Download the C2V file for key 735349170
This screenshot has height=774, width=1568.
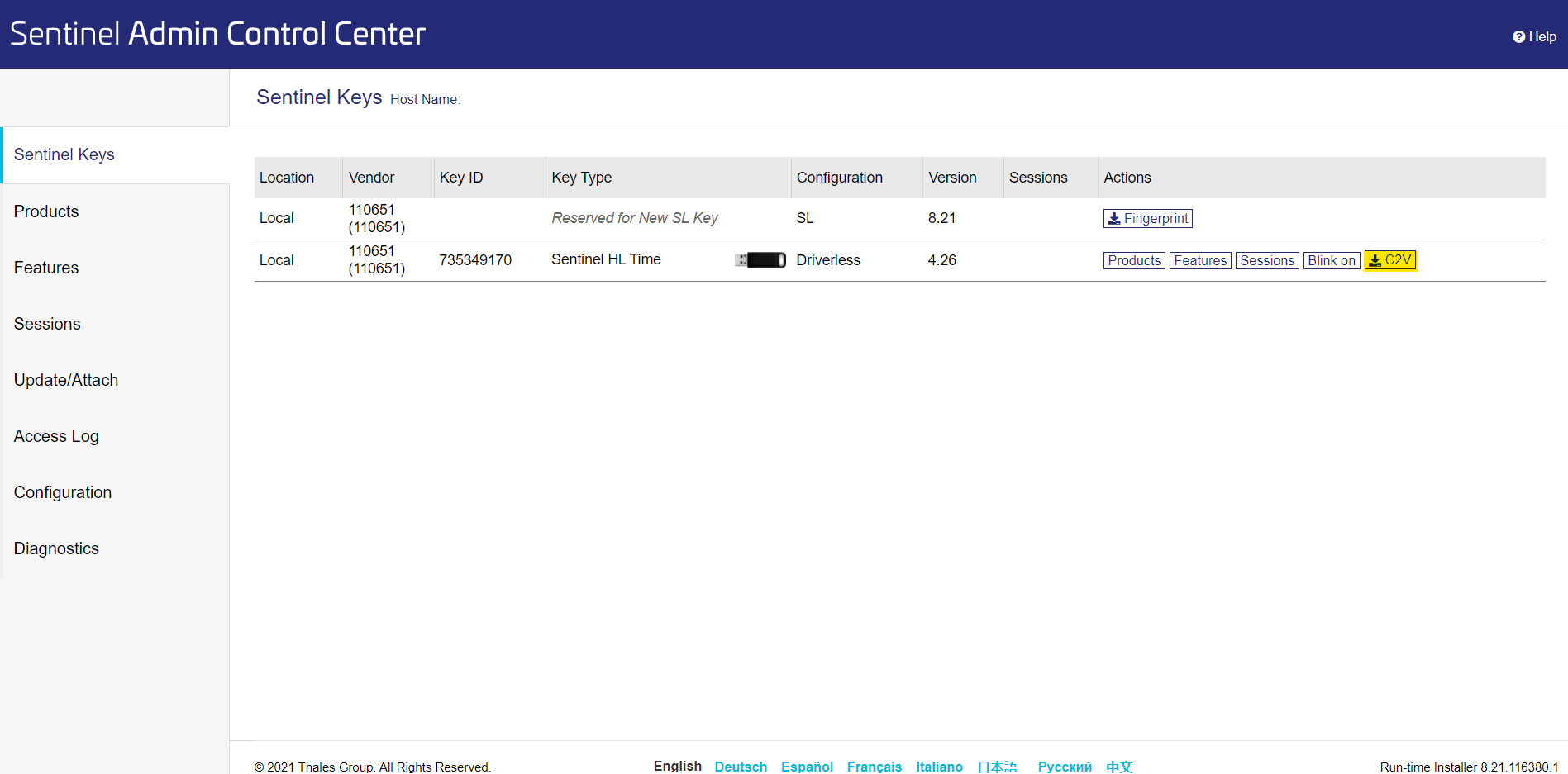[1389, 260]
